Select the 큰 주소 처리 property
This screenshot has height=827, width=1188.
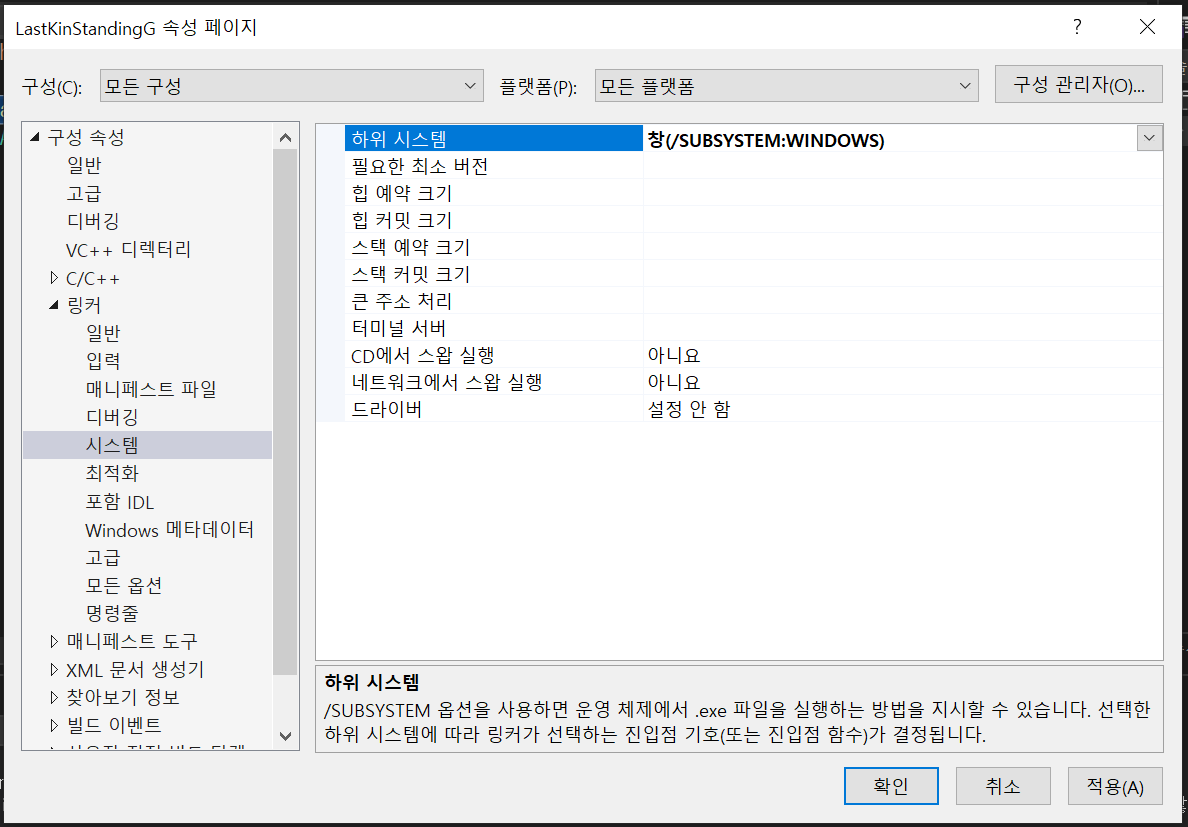[x=494, y=301]
